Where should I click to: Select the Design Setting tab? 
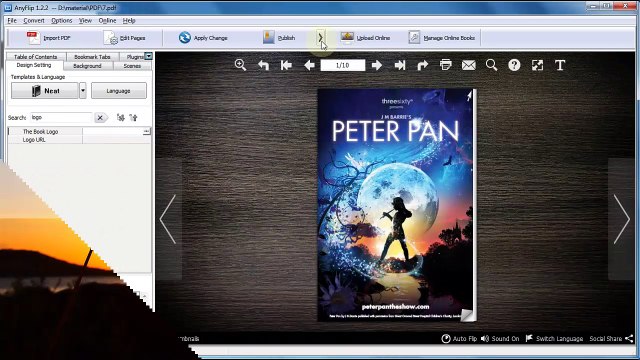tap(34, 65)
